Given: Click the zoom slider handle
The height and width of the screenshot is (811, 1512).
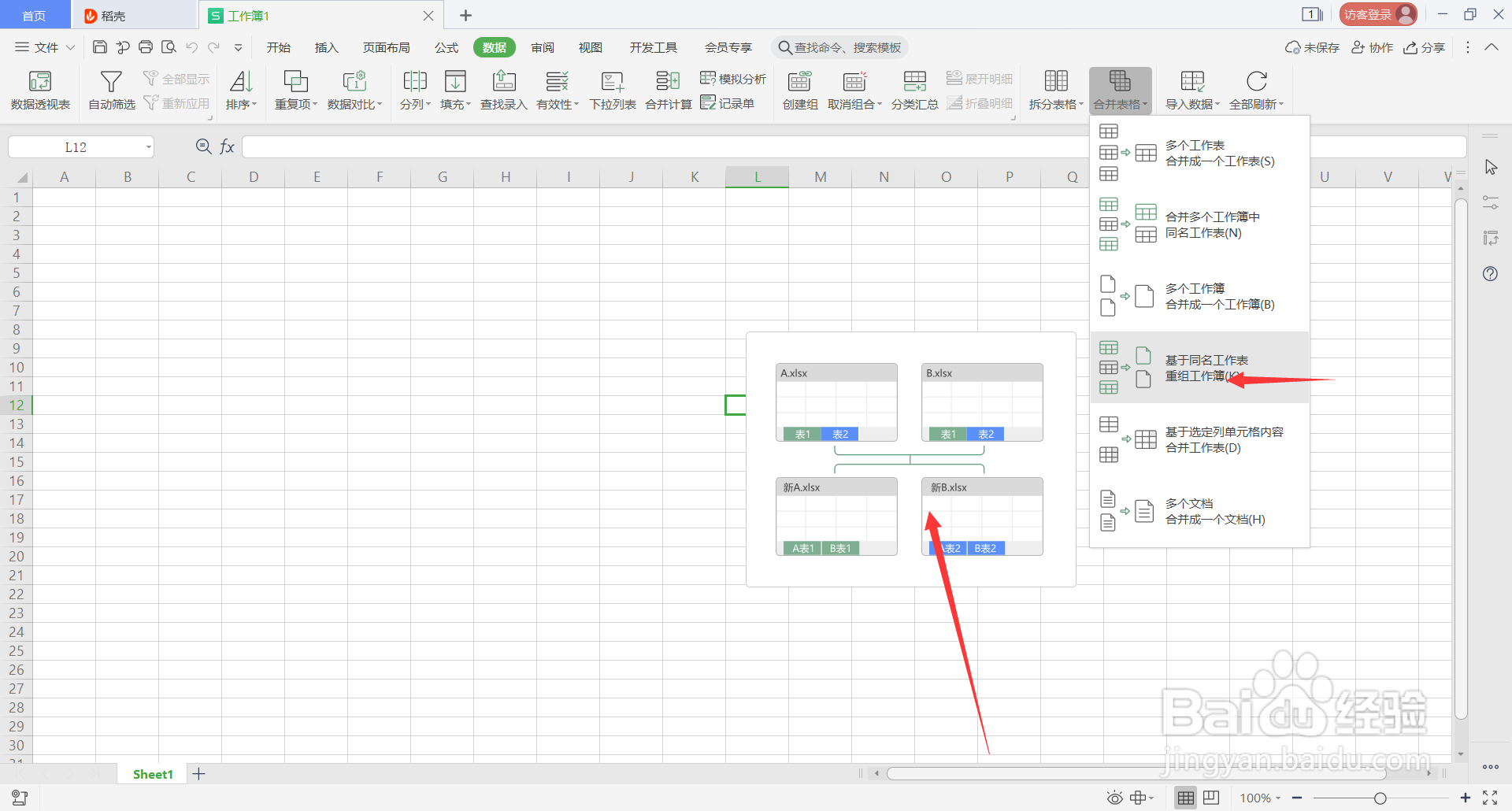Looking at the screenshot, I should pyautogui.click(x=1380, y=798).
